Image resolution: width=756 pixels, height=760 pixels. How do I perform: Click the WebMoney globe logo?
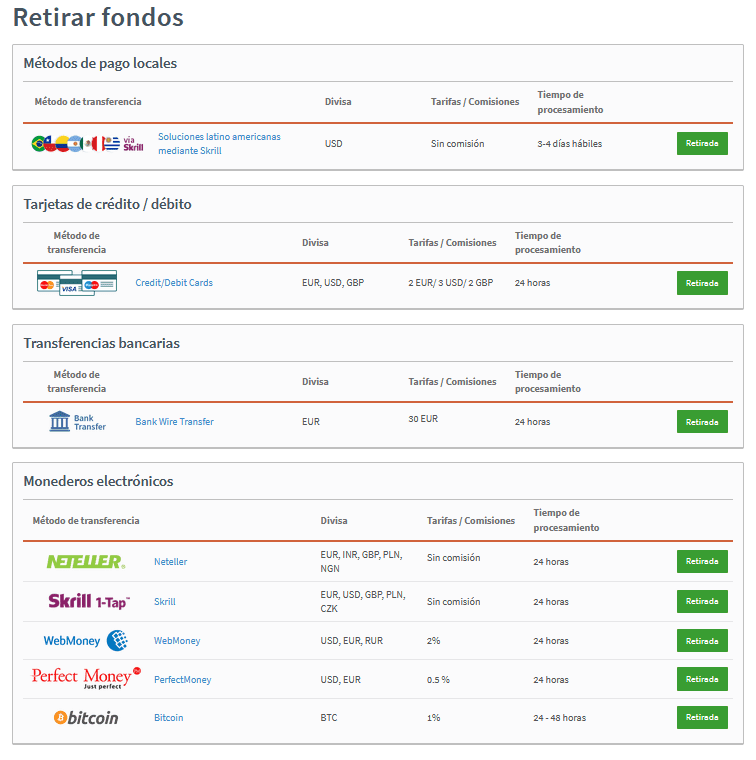(86, 641)
